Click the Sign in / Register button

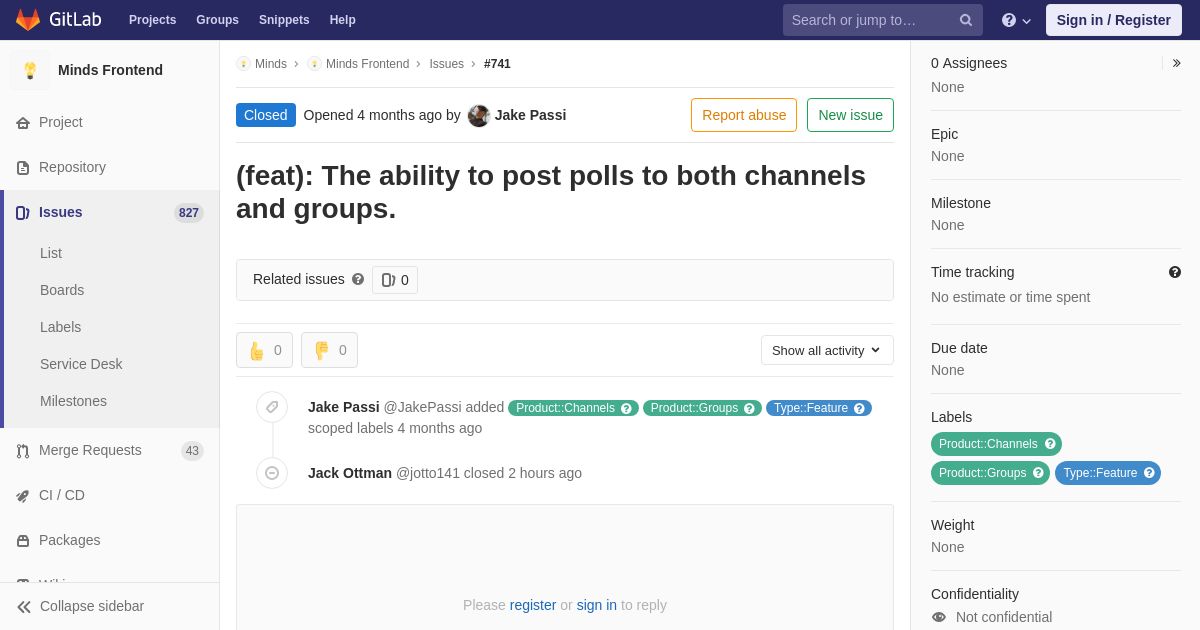coord(1114,20)
